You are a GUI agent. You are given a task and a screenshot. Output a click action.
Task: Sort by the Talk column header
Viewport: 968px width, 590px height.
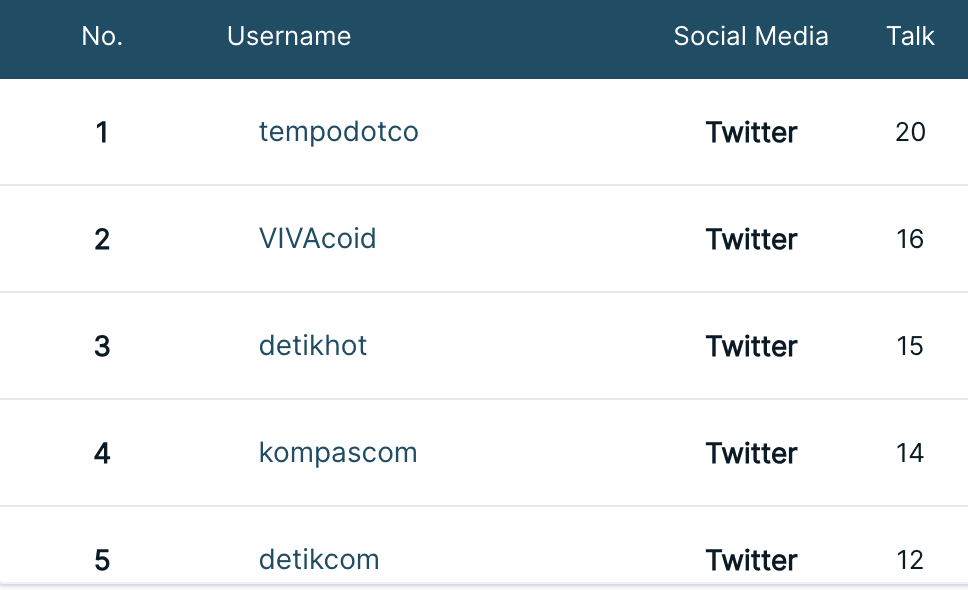click(x=911, y=36)
